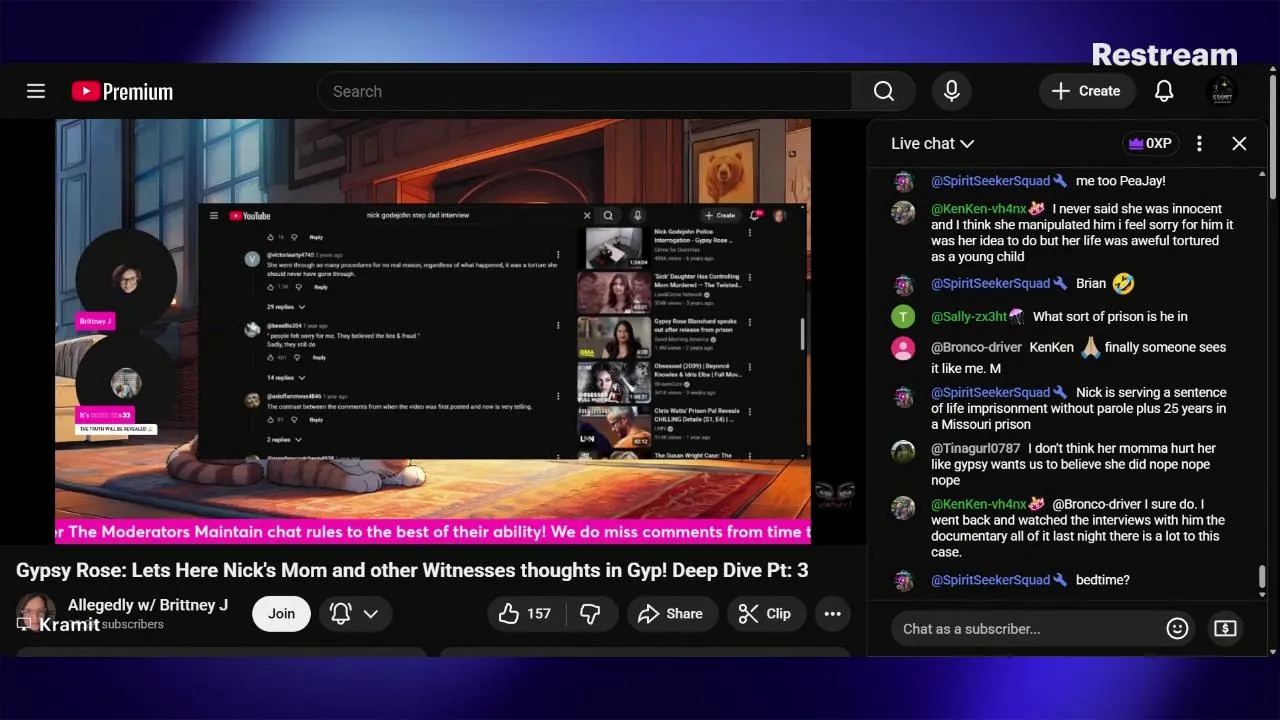Screen dimensions: 1280x720
Task: Dislike the video thumbs down
Action: (x=591, y=614)
